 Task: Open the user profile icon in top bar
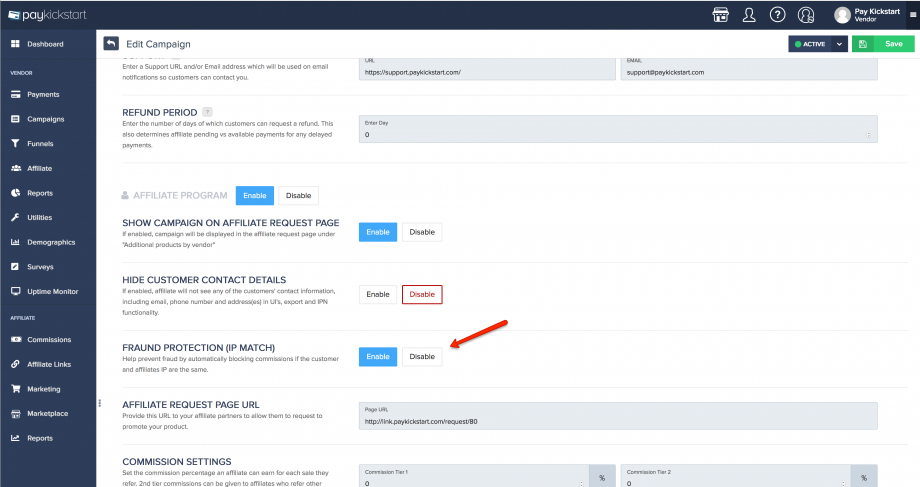tap(748, 14)
